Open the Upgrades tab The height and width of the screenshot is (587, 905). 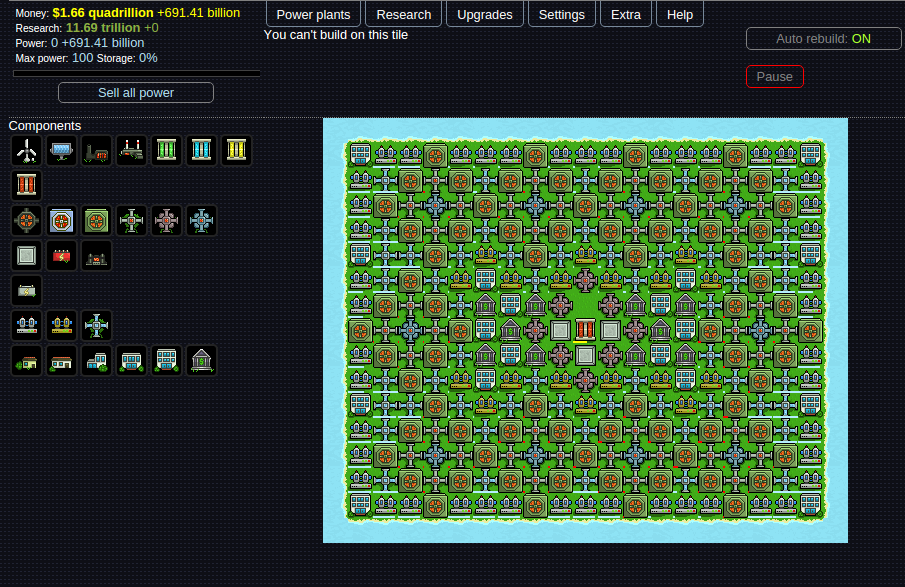tap(485, 14)
